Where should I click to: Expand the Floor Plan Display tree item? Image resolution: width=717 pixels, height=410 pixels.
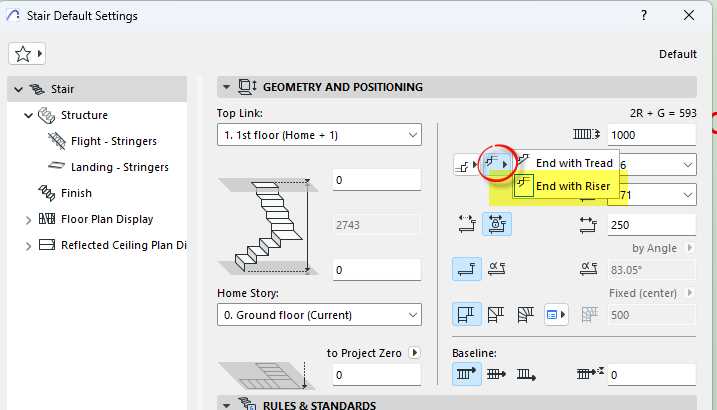[28, 220]
